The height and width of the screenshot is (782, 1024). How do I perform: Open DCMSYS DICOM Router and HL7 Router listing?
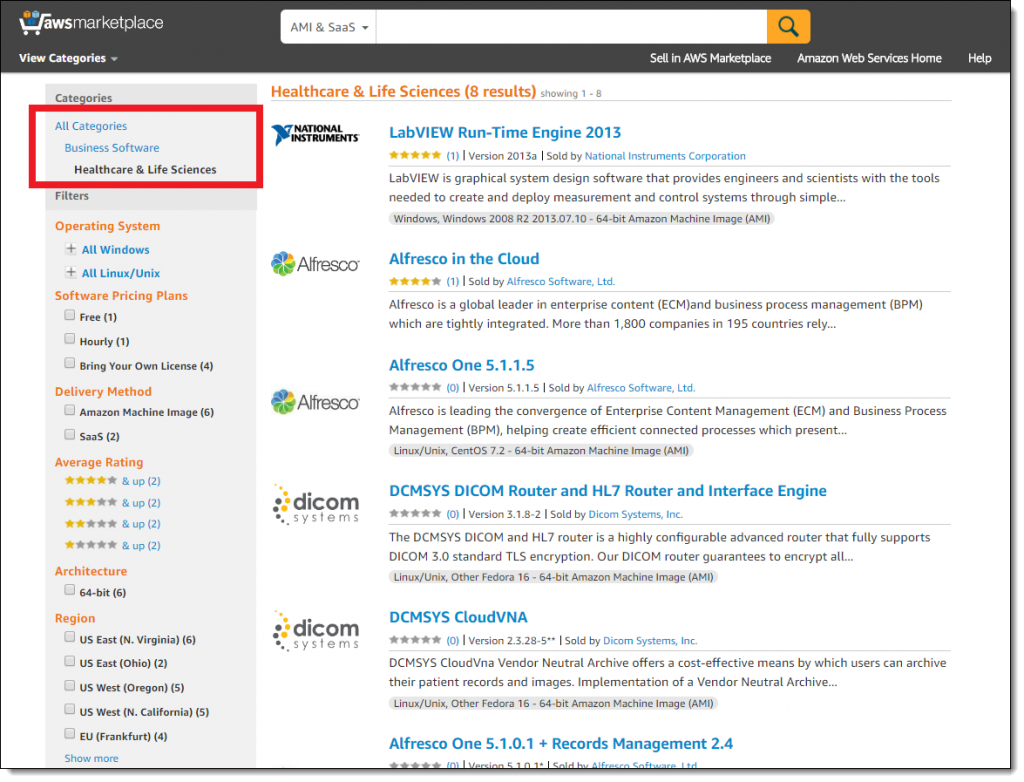(607, 491)
